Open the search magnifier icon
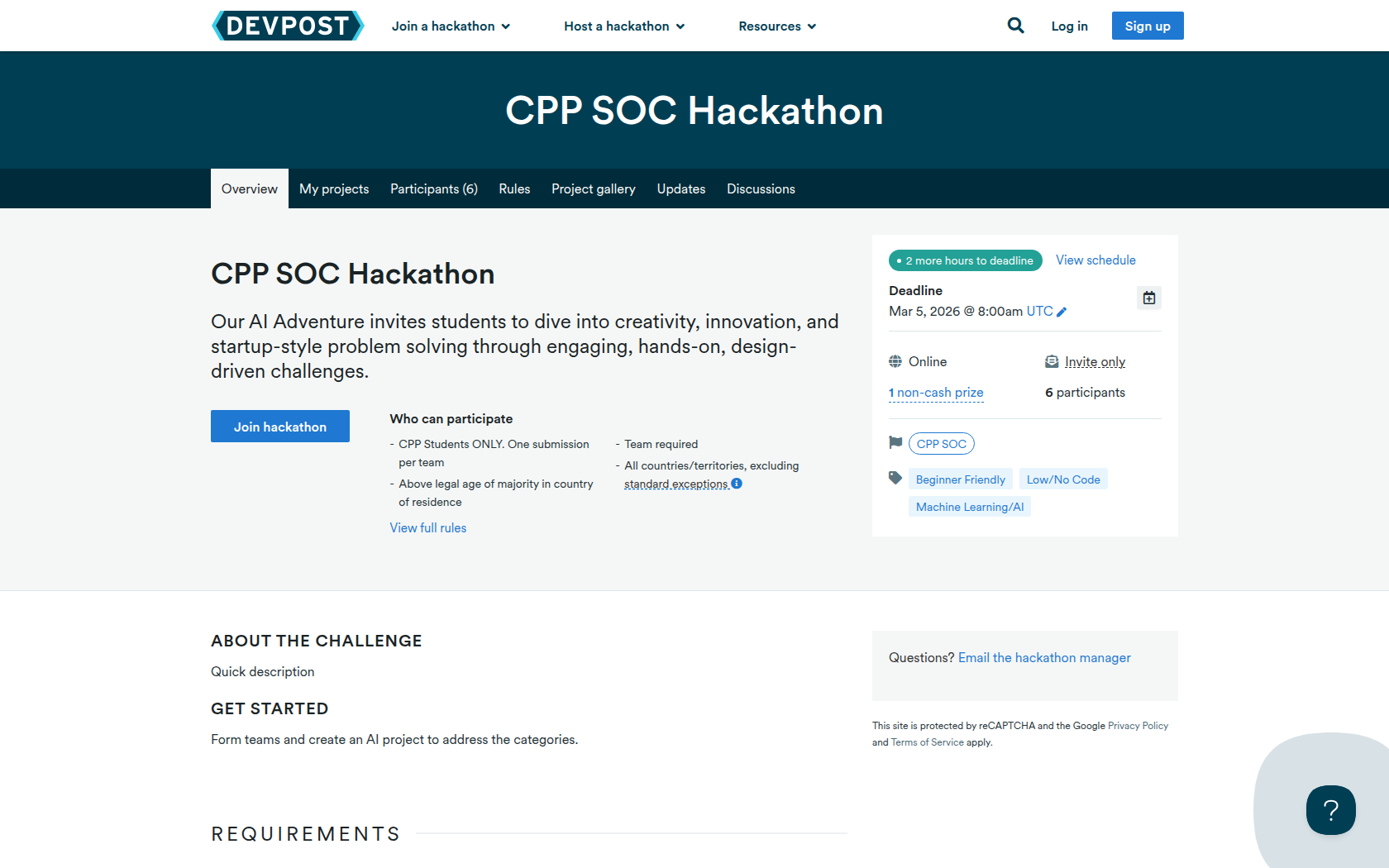This screenshot has height=868, width=1389. 1015,26
